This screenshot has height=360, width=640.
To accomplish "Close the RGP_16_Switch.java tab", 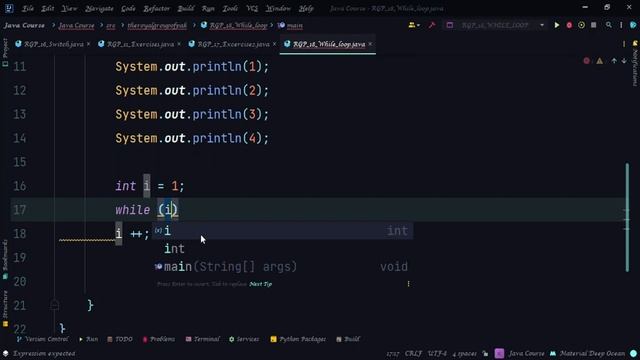I will (x=88, y=44).
